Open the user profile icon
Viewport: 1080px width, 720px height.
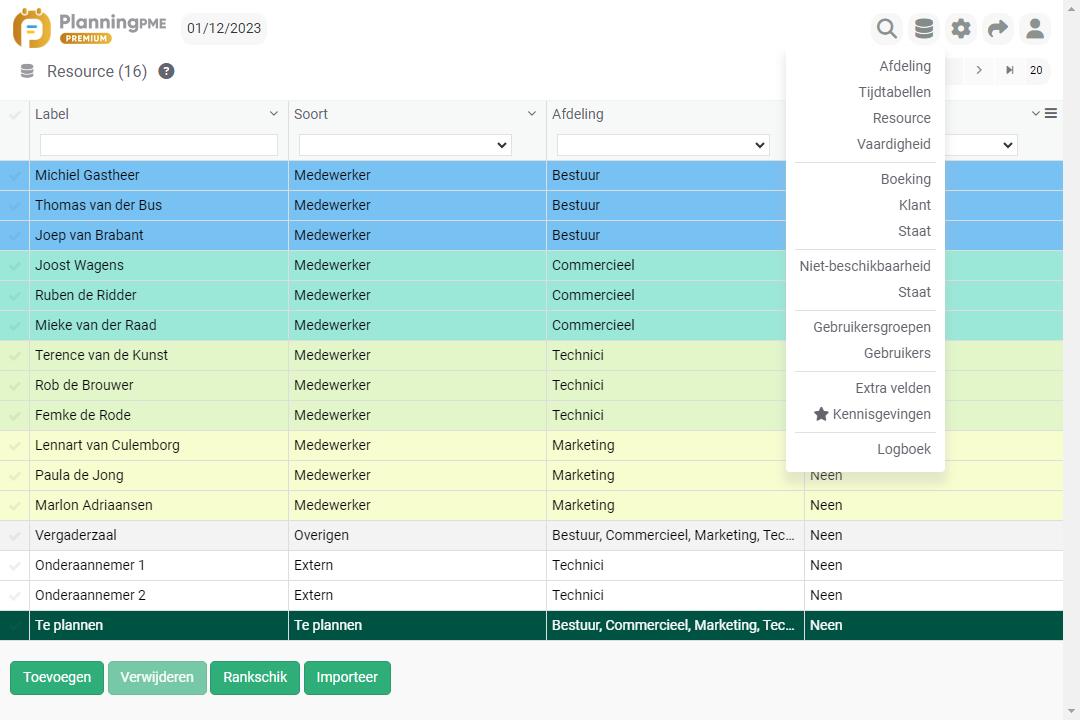1035,29
